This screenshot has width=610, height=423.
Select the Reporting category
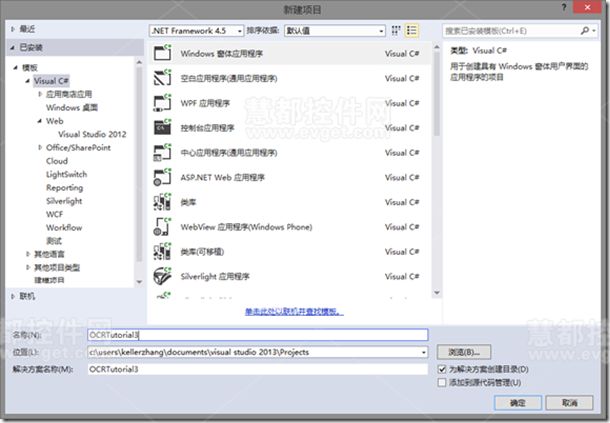65,188
